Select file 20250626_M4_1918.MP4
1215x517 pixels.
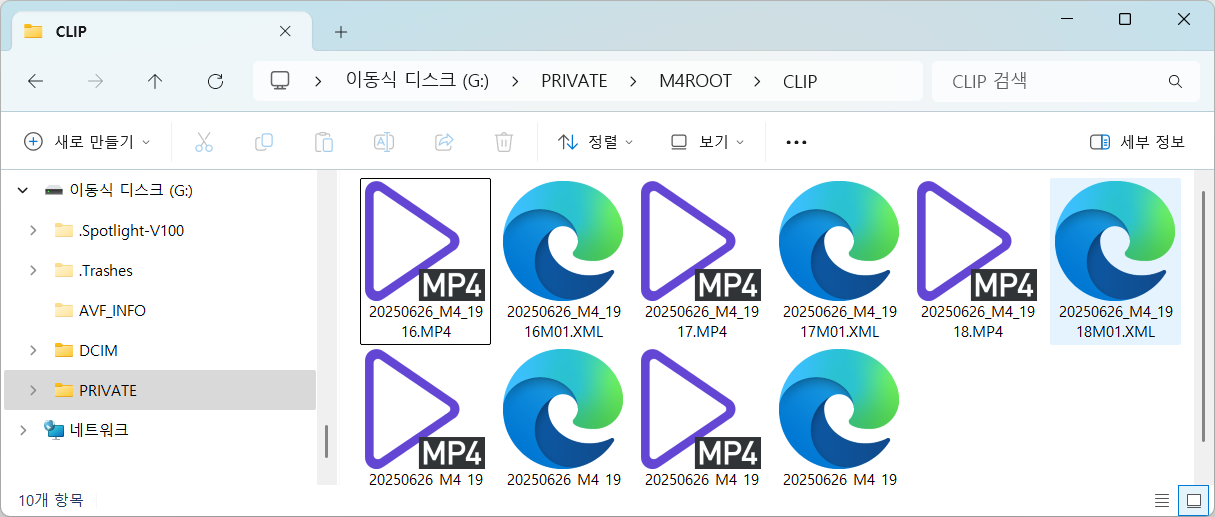click(x=977, y=261)
